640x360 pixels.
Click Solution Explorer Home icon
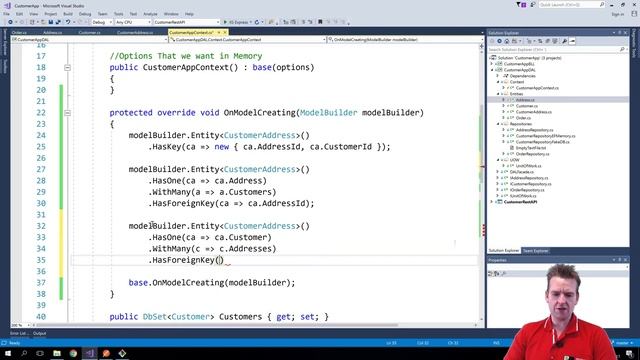click(x=507, y=41)
